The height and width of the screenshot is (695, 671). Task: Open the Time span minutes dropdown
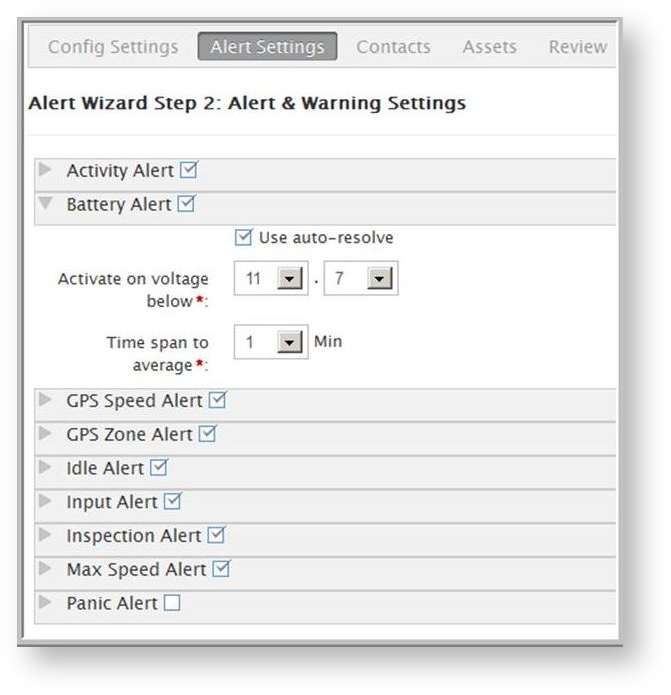pos(271,342)
